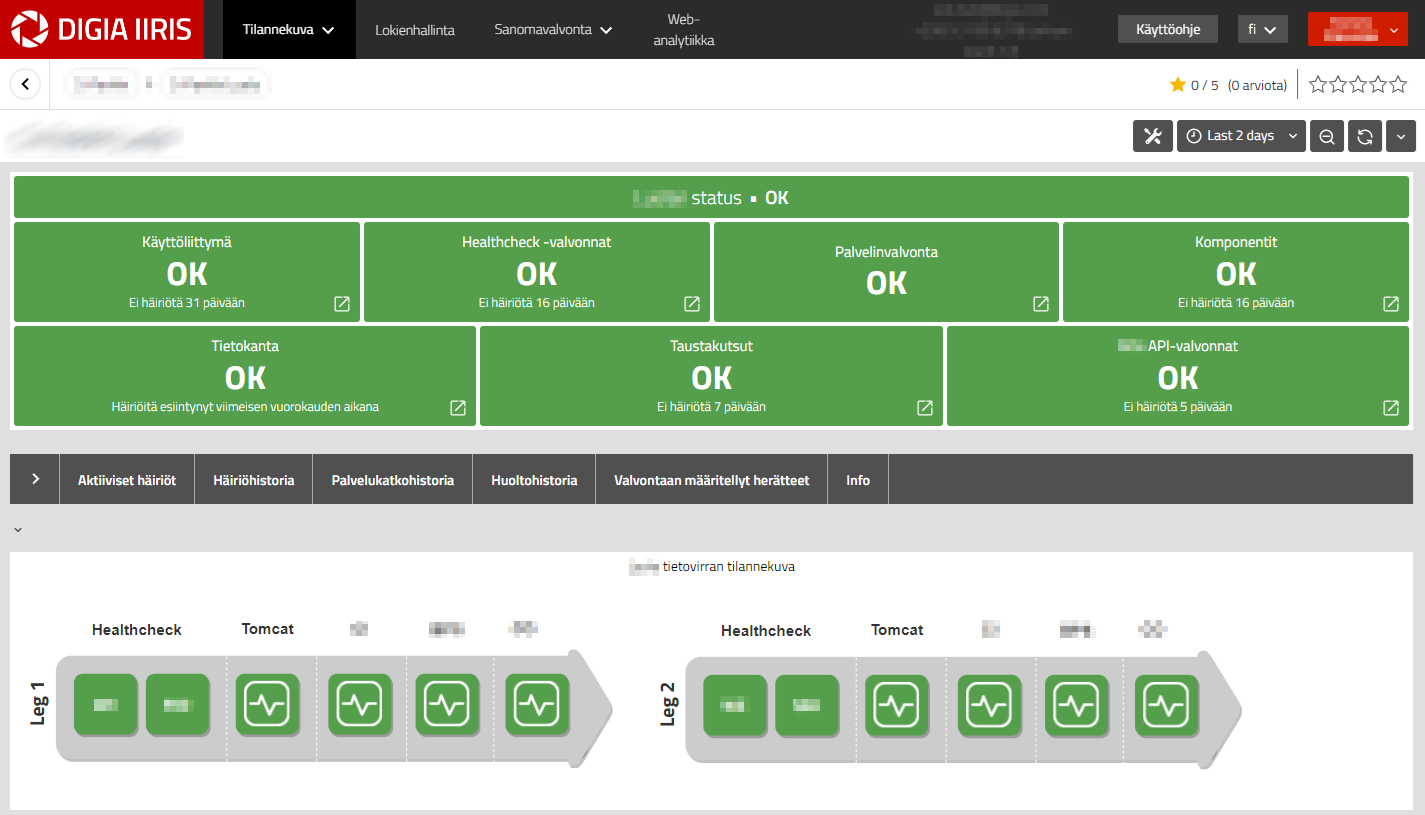Click the (0 arviota) rating count text

pos(1257,85)
